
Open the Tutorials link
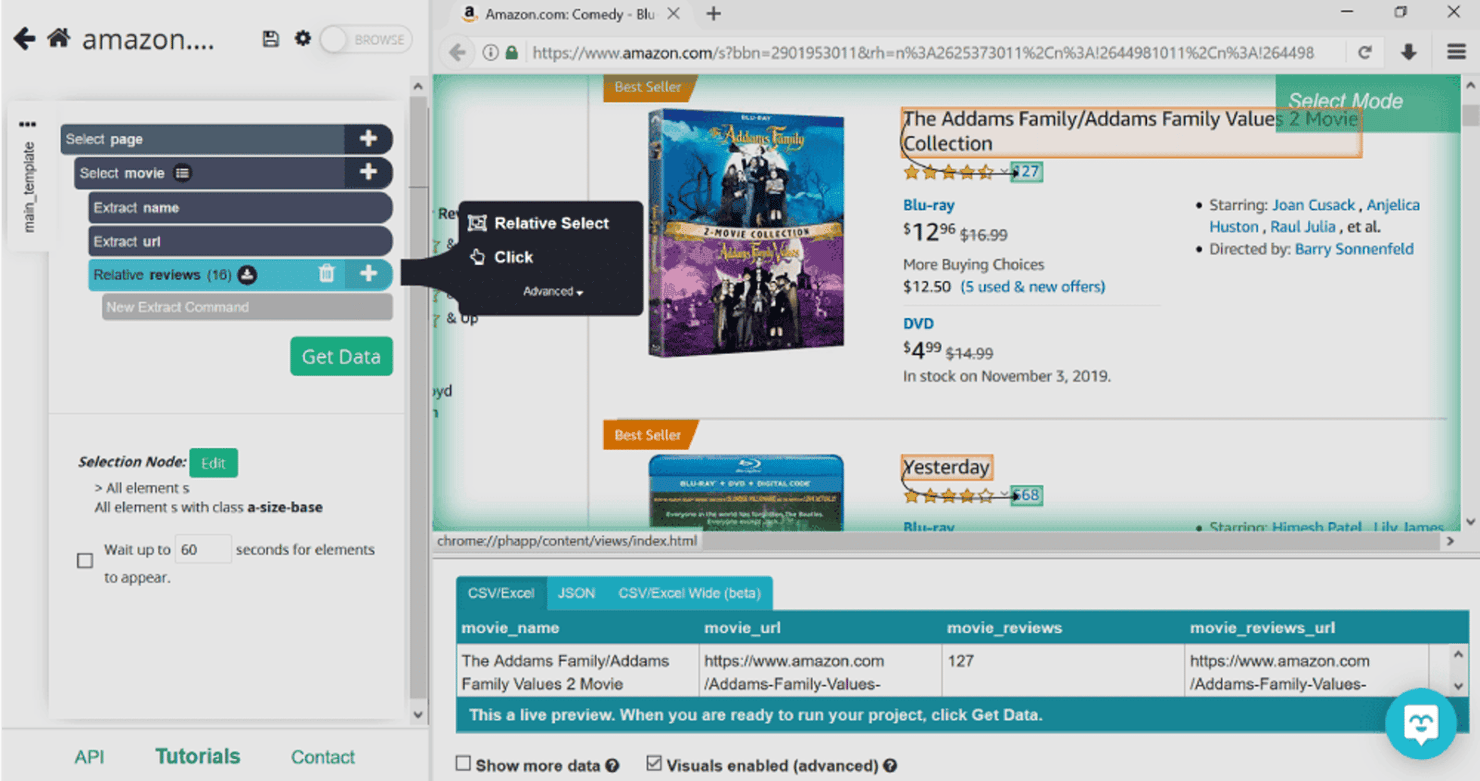tap(198, 756)
